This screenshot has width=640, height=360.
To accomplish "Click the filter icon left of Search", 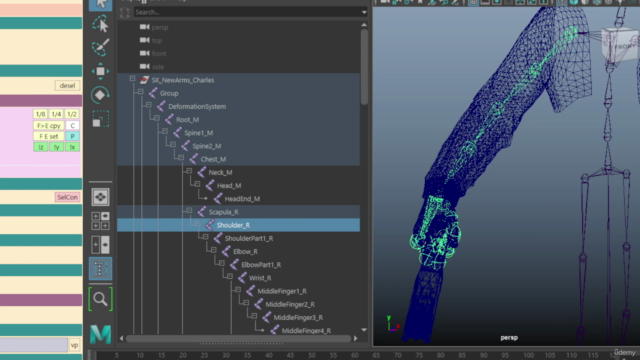I will coord(125,12).
